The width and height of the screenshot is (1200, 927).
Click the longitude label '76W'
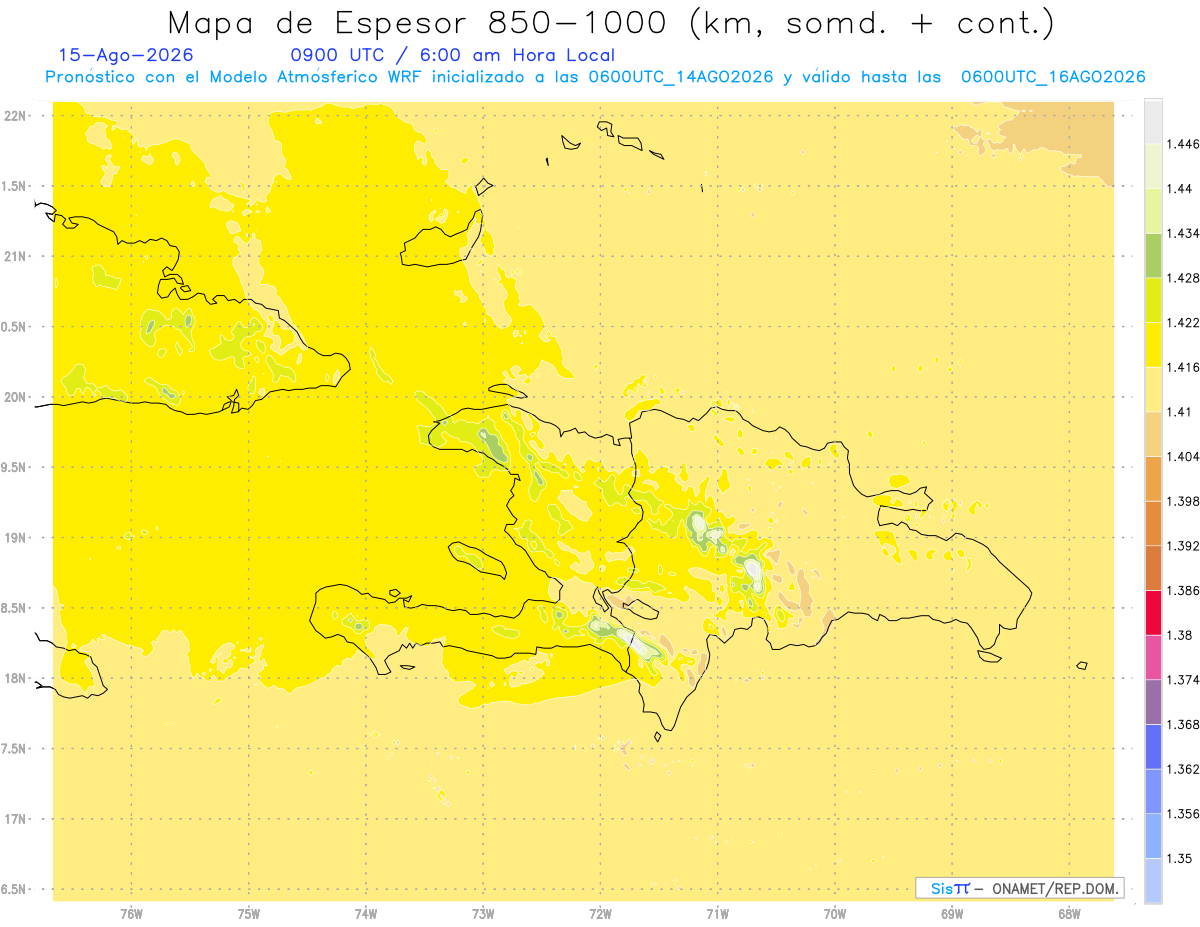131,913
